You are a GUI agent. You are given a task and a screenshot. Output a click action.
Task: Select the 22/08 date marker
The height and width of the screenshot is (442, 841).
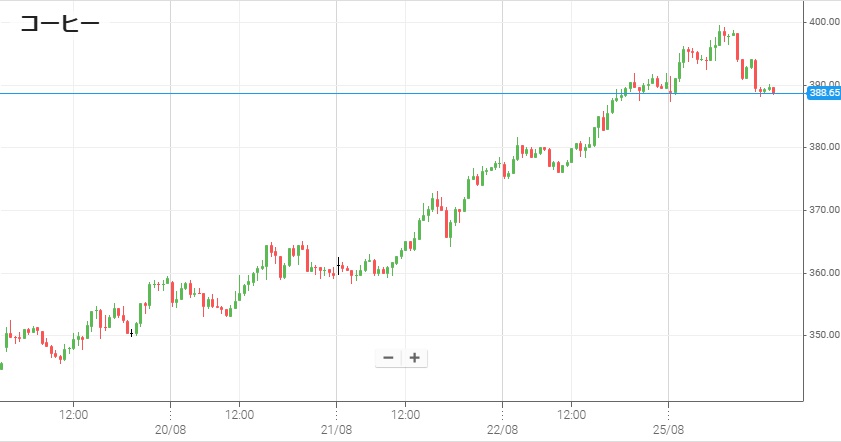[x=503, y=430]
